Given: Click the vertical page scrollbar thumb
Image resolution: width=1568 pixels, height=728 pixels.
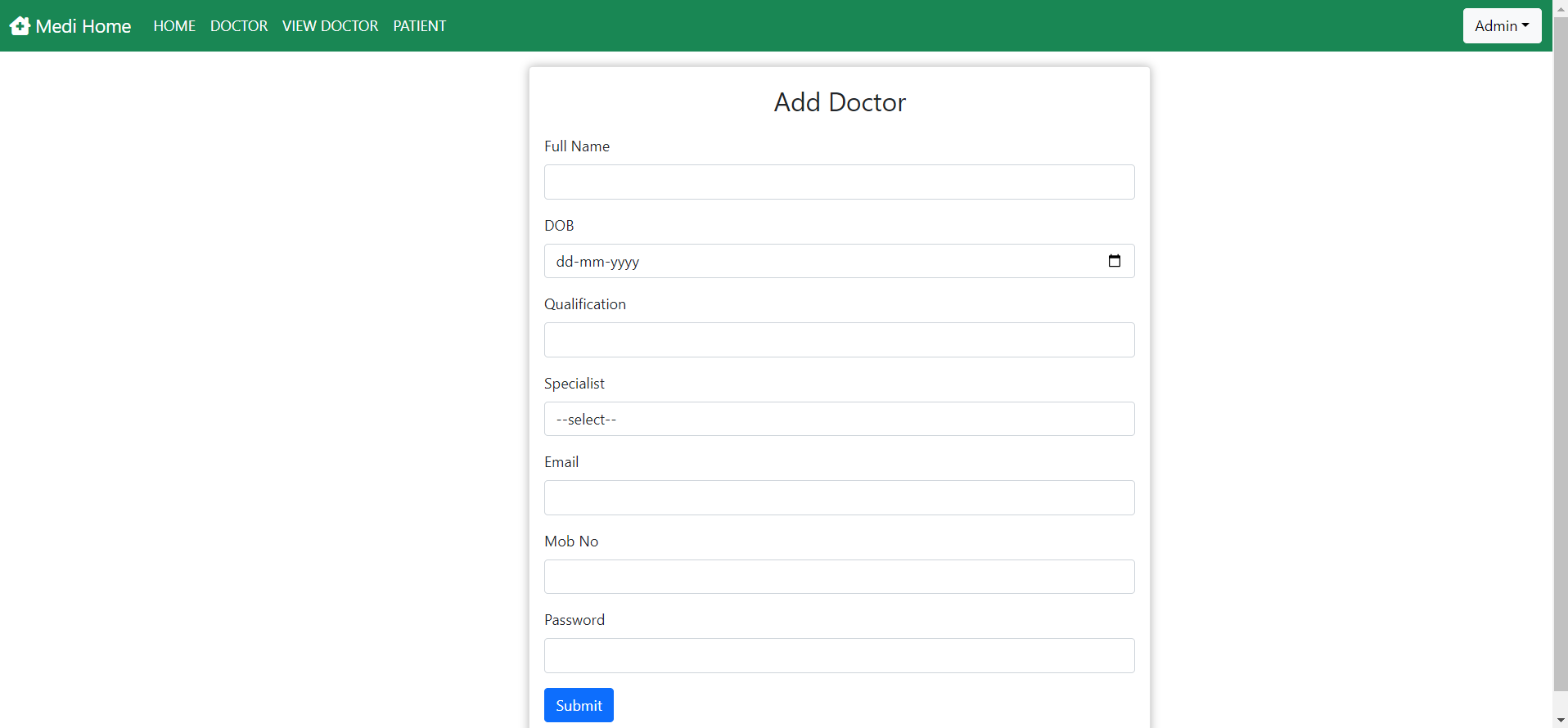Looking at the screenshot, I should [x=1560, y=352].
